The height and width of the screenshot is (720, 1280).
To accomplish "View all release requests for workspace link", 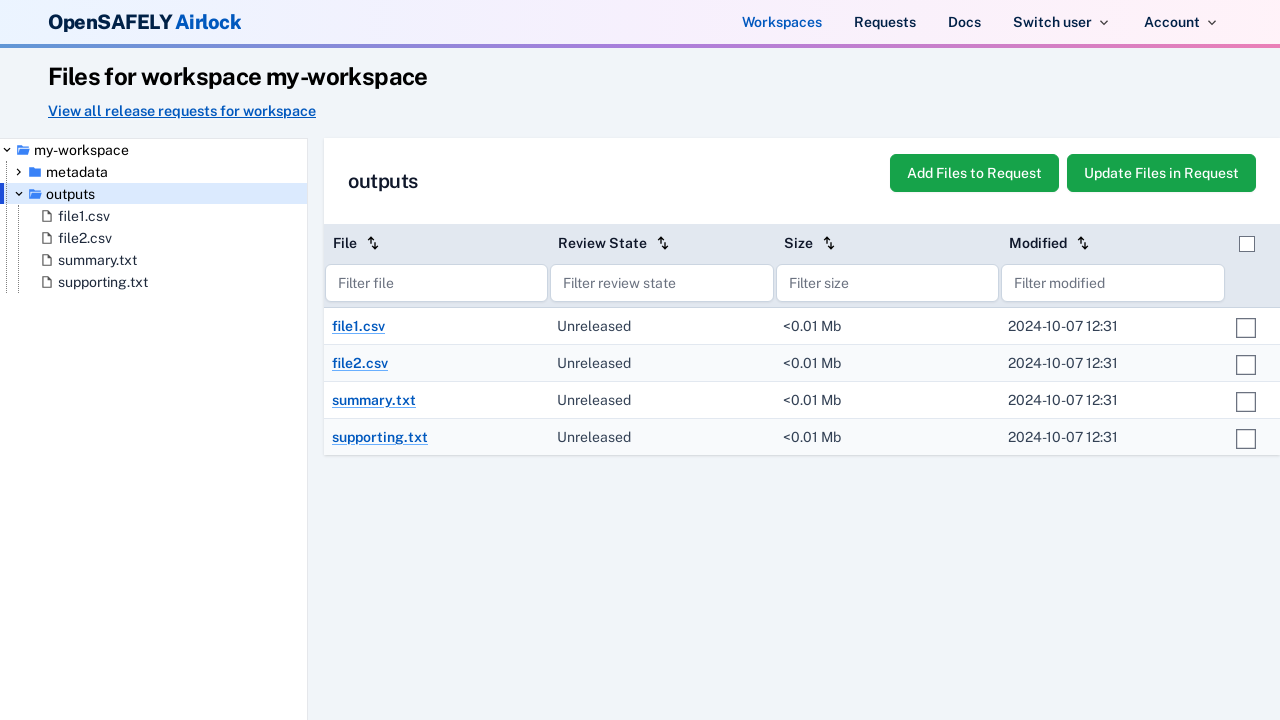I will click(182, 111).
